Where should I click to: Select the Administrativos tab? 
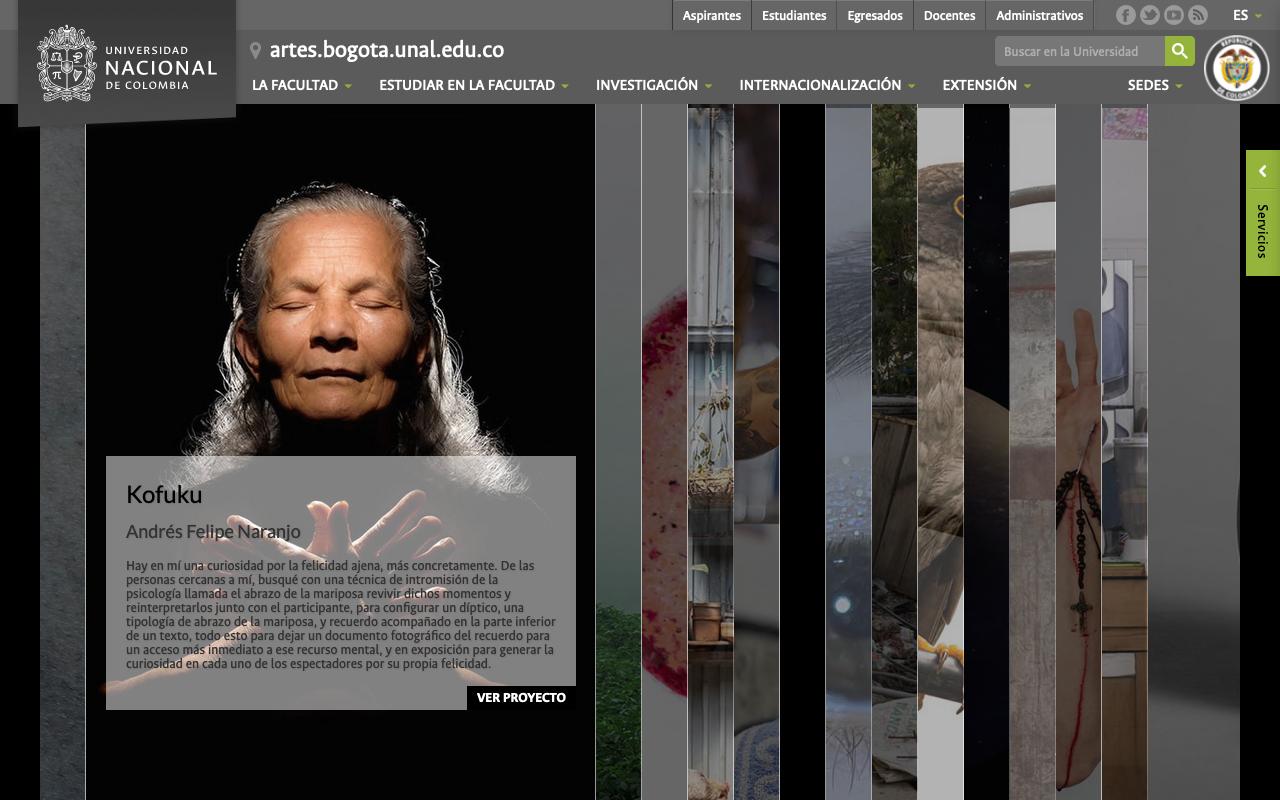(1040, 15)
